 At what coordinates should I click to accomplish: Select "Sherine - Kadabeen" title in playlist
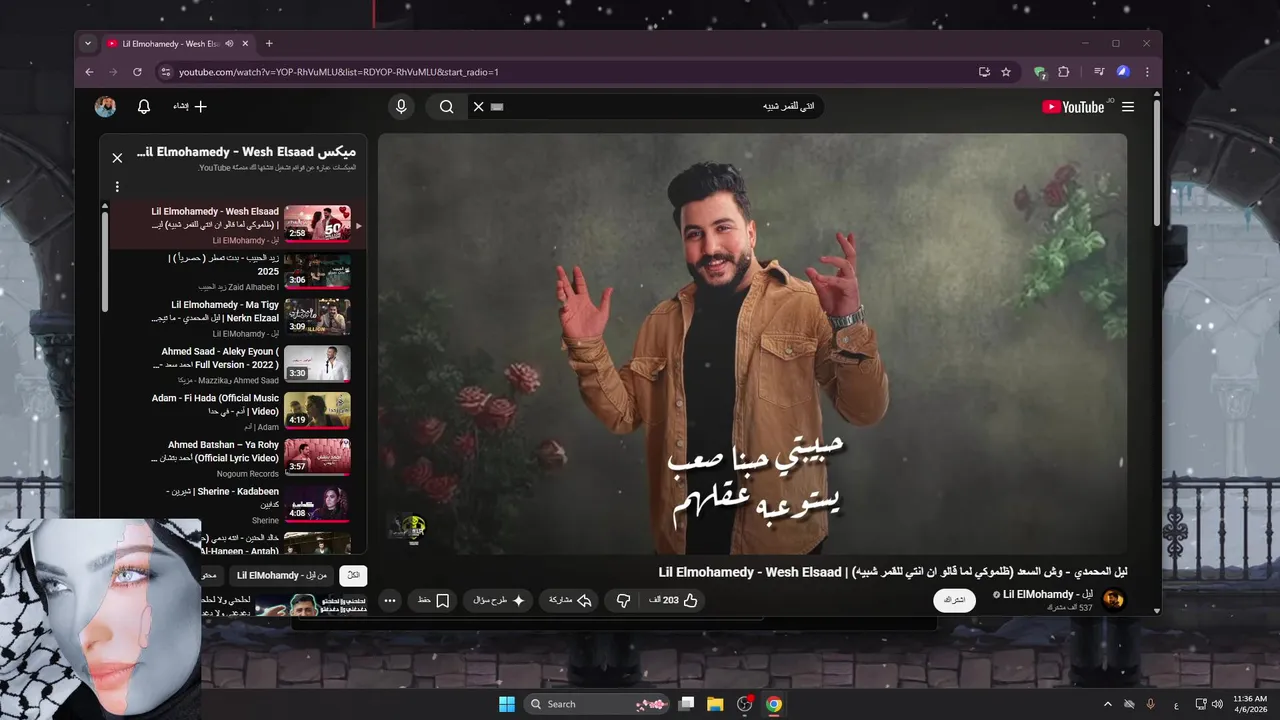(x=223, y=497)
